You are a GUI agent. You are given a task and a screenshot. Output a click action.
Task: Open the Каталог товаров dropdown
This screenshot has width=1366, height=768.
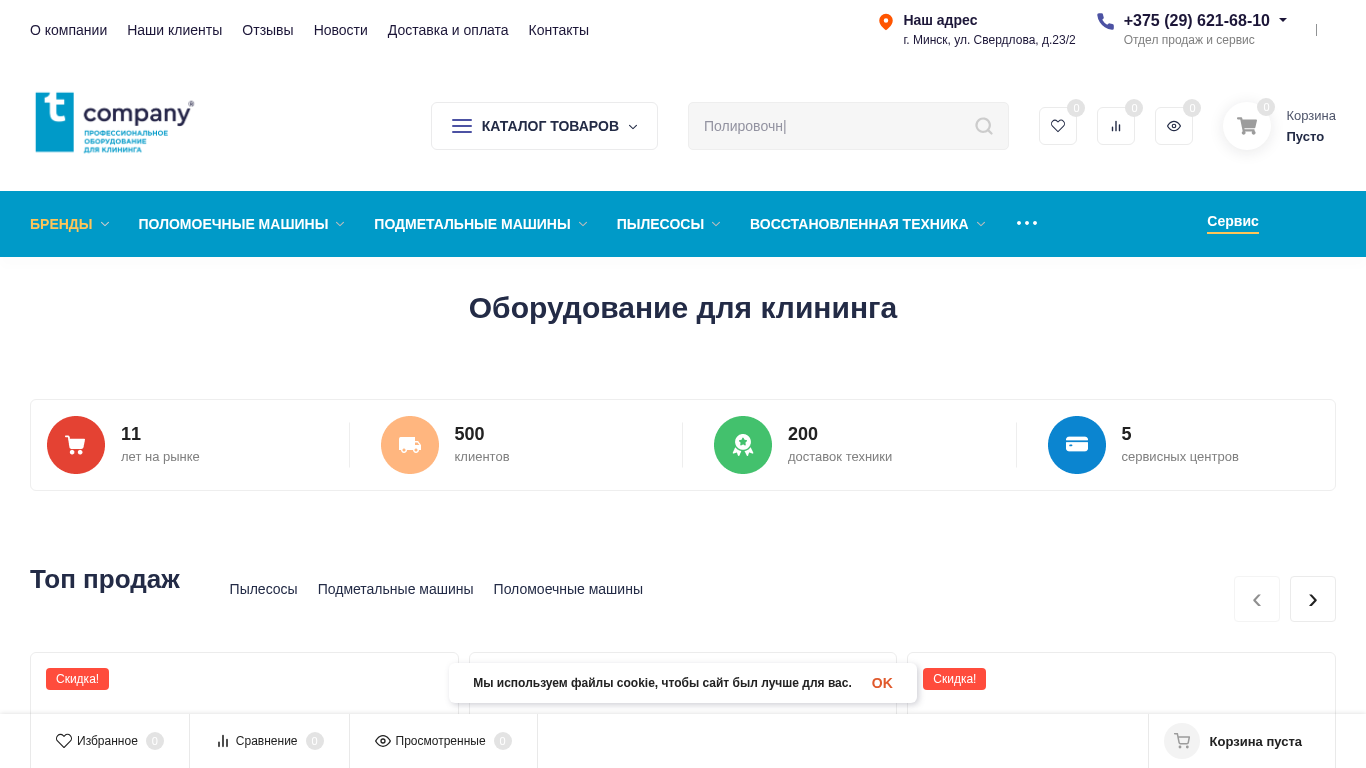point(544,126)
